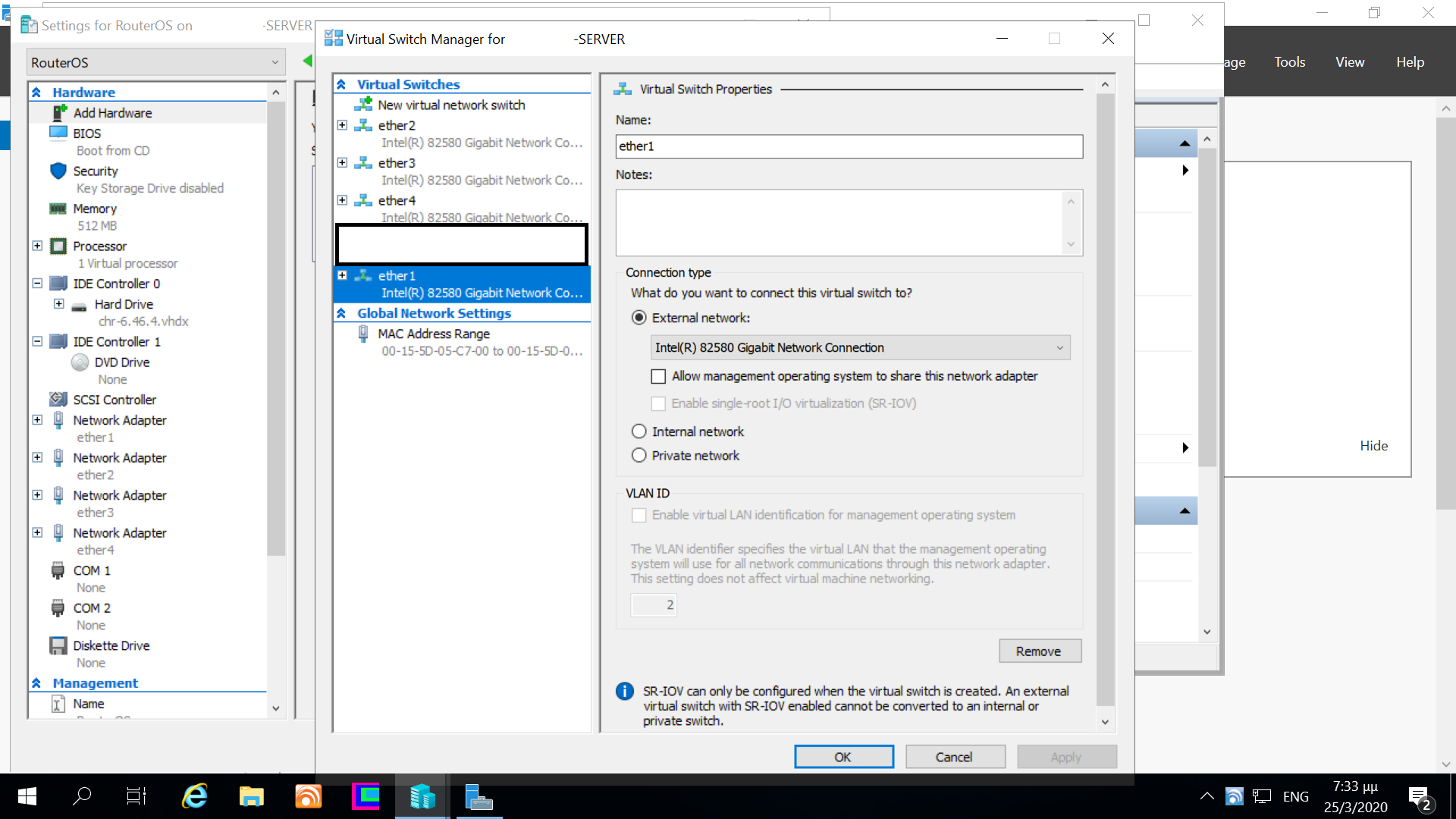Click inside the Notes text area
The image size is (1456, 819).
840,223
